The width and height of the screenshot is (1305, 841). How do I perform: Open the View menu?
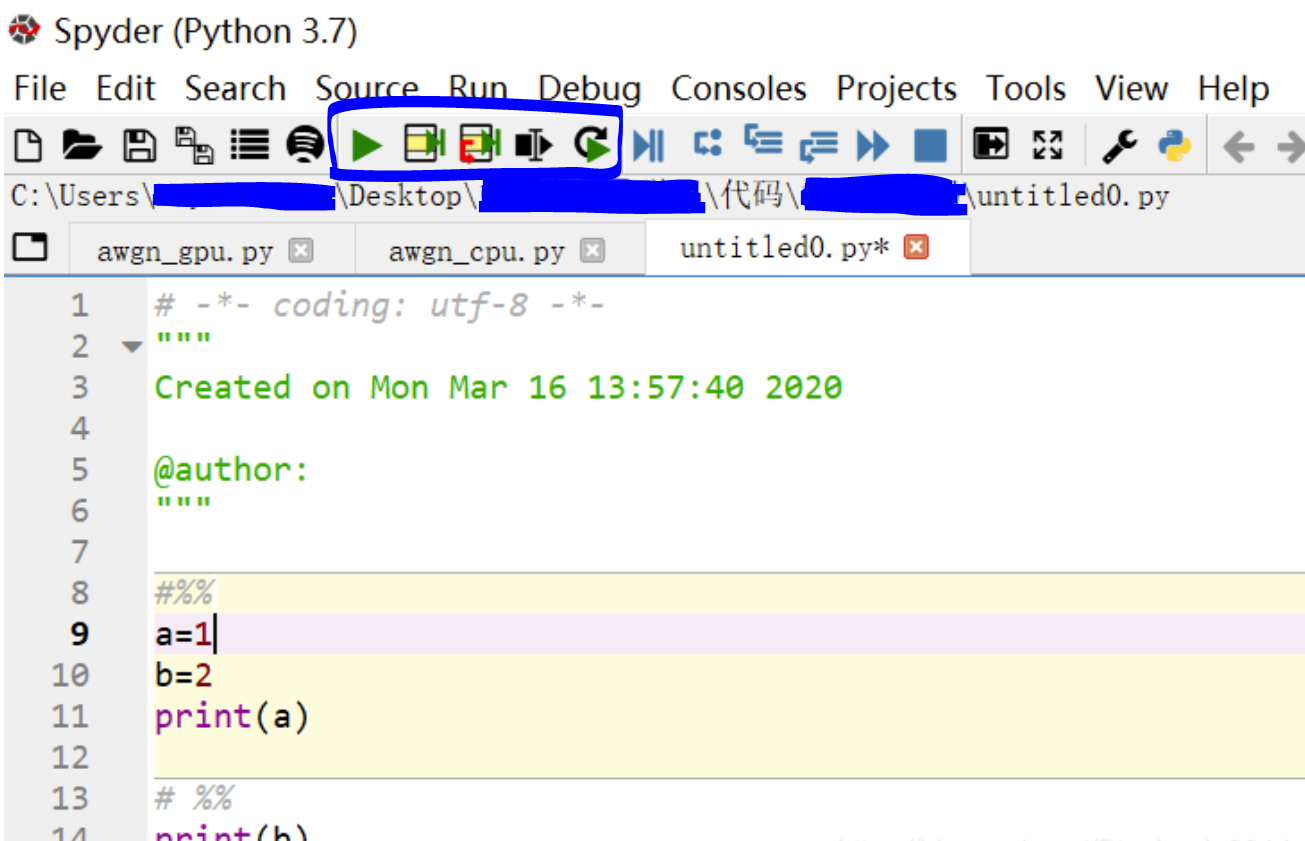[1131, 89]
